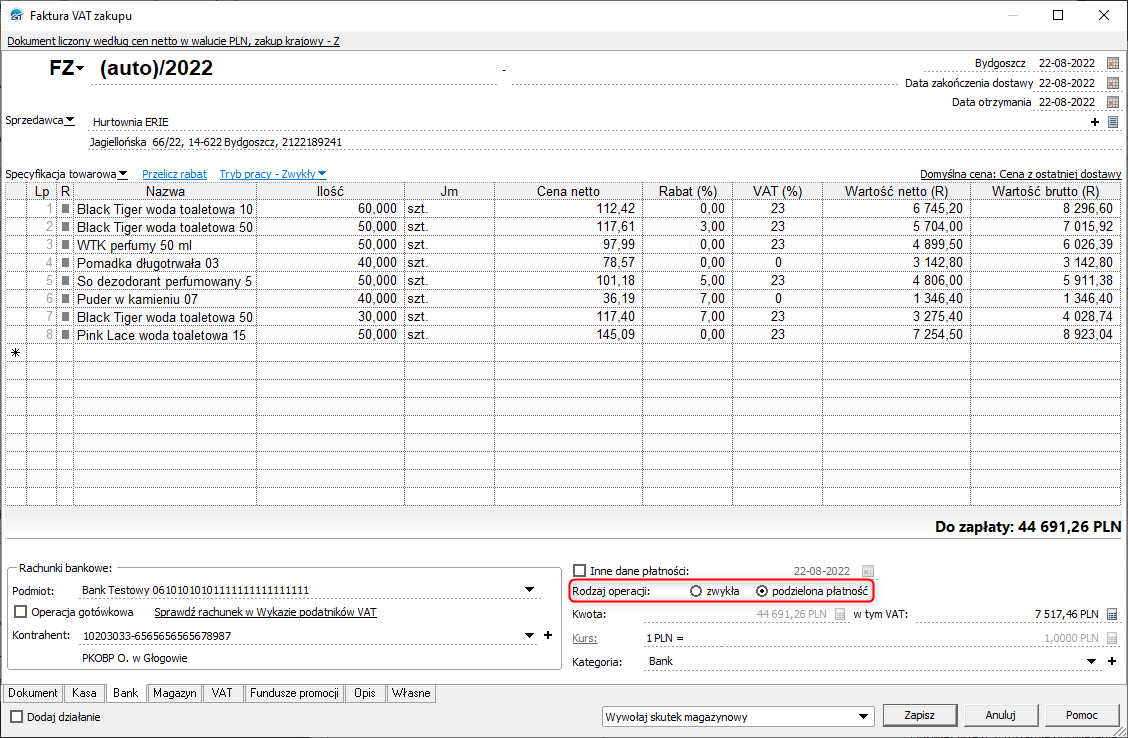This screenshot has width=1128, height=738.
Task: Open calendar for Data otrzymania
Action: point(1112,102)
